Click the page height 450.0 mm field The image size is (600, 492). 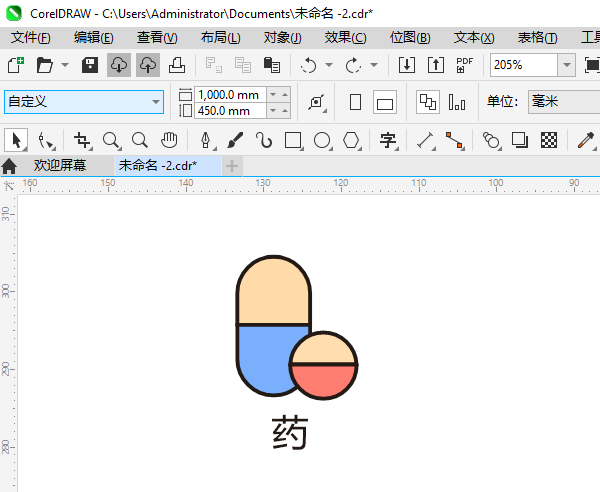[x=230, y=111]
